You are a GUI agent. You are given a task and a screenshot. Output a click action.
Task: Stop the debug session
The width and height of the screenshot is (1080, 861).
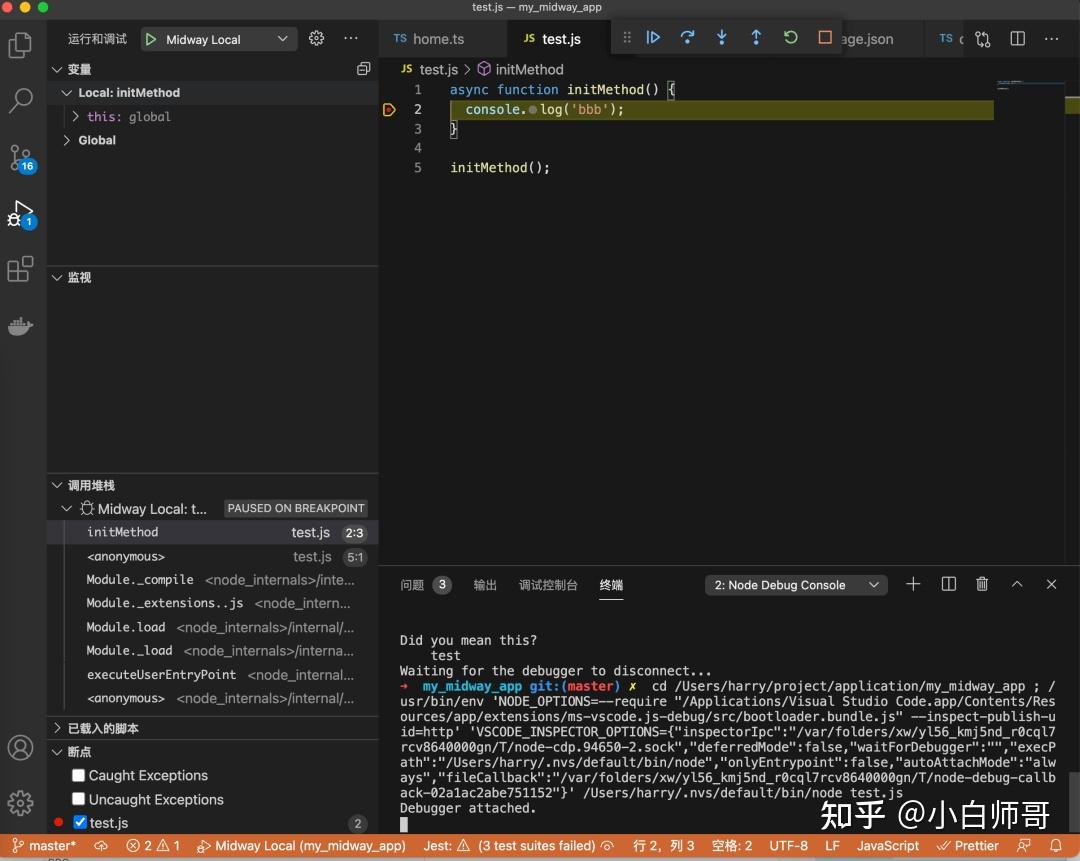[x=824, y=37]
